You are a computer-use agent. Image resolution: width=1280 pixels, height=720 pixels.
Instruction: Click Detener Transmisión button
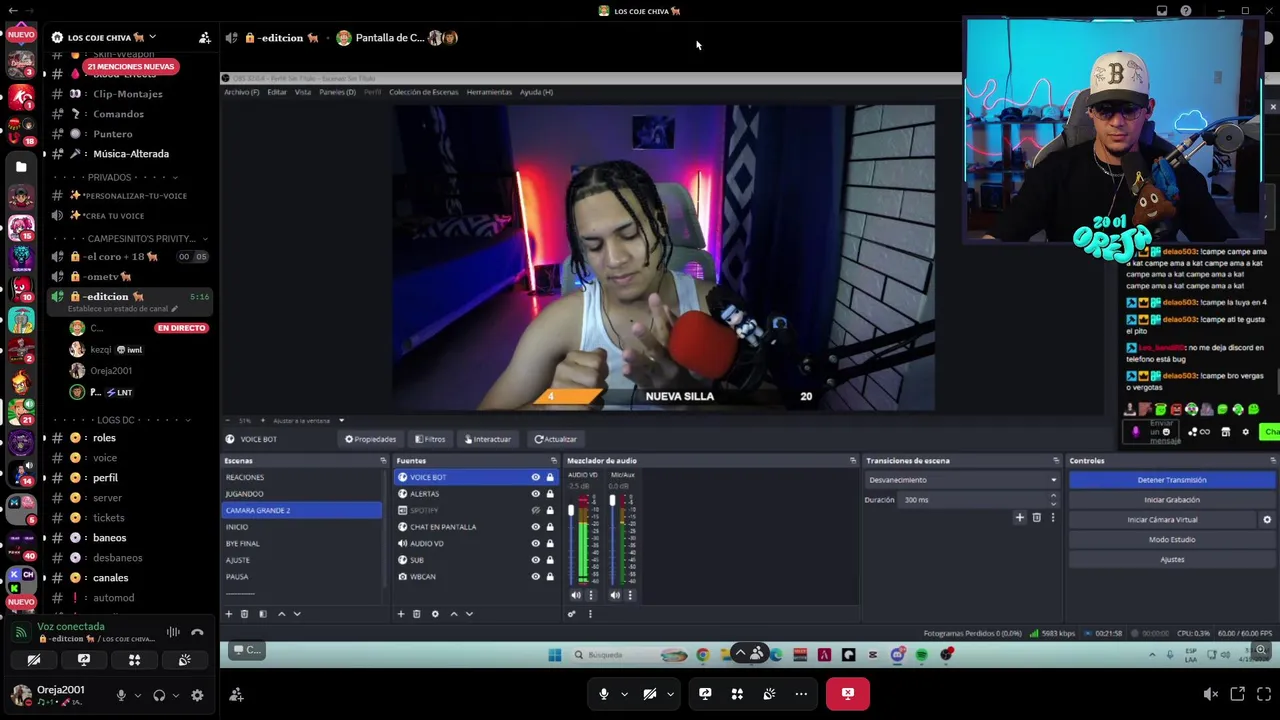click(1172, 480)
